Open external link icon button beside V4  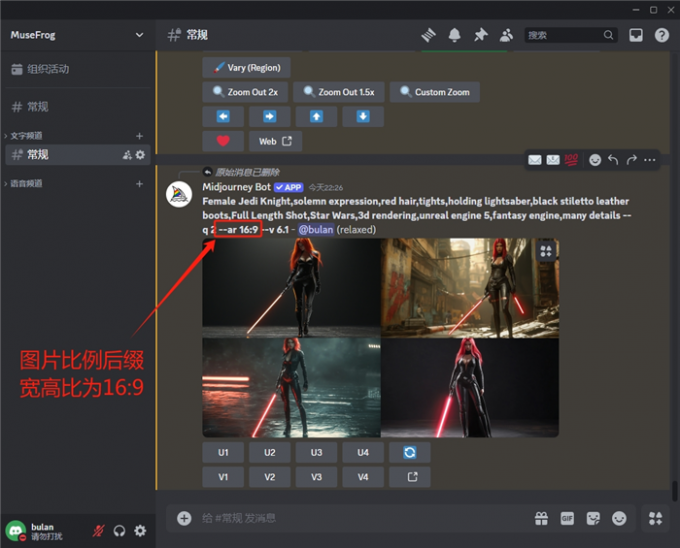tap(410, 477)
